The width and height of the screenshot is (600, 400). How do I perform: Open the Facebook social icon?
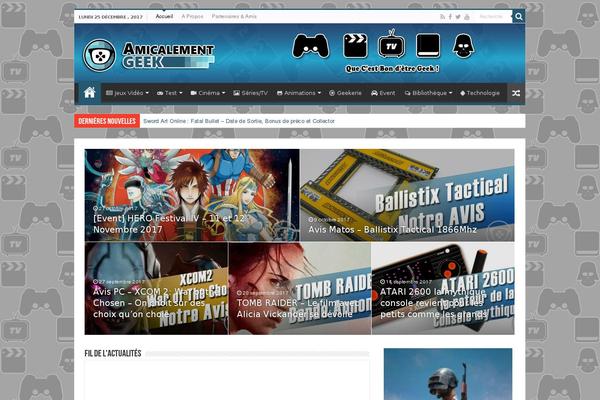tap(450, 17)
